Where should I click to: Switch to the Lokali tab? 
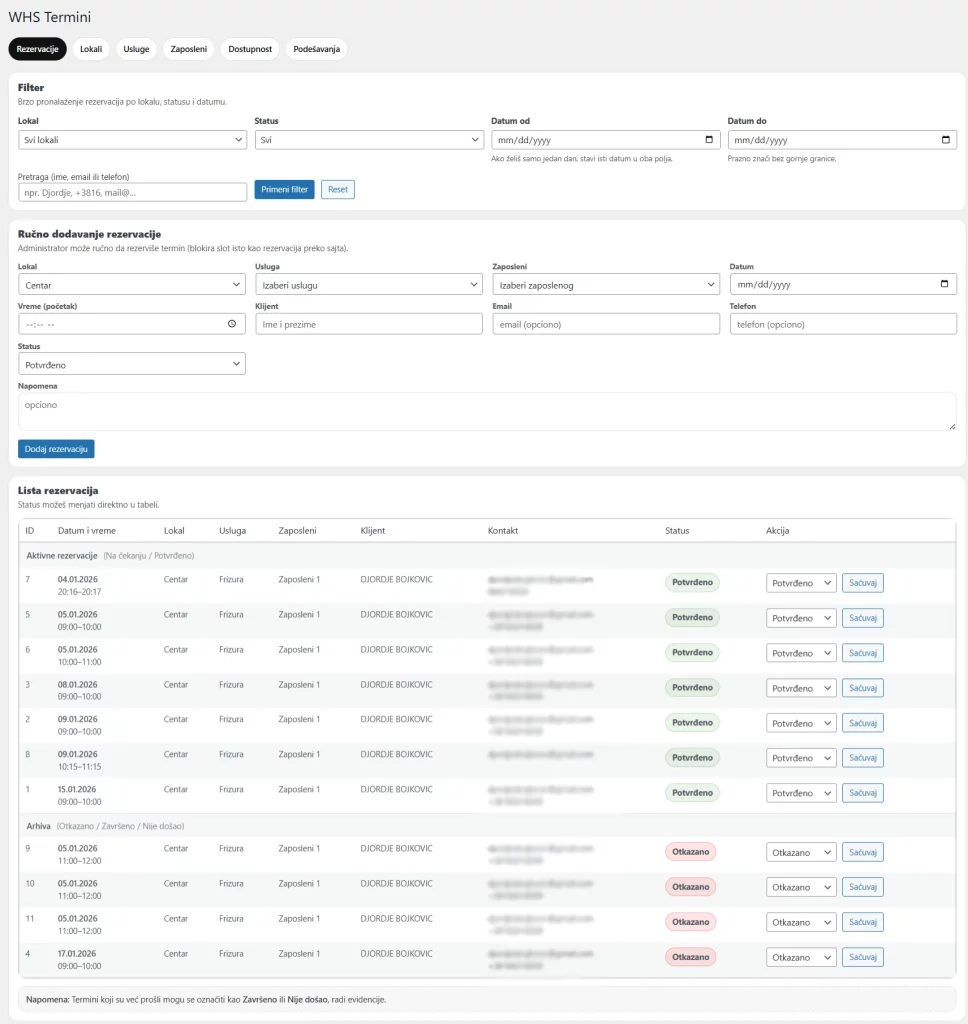pyautogui.click(x=91, y=49)
